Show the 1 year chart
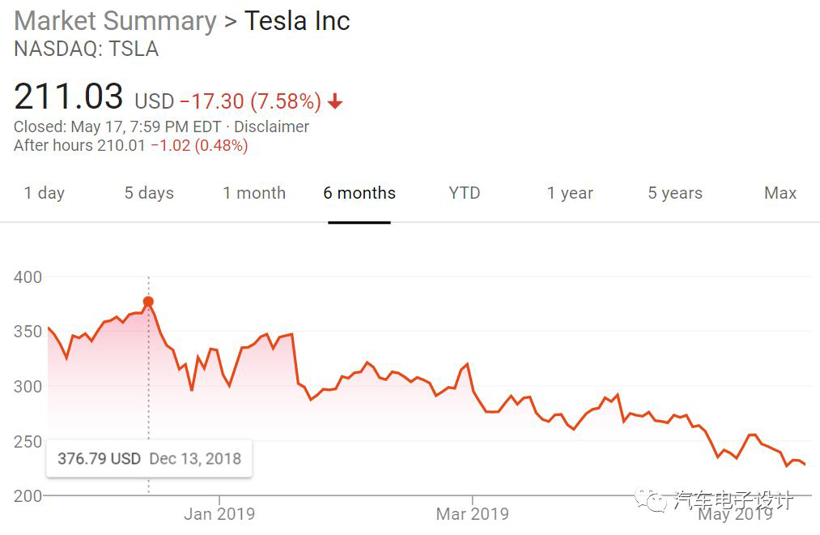The height and width of the screenshot is (535, 820). point(570,193)
